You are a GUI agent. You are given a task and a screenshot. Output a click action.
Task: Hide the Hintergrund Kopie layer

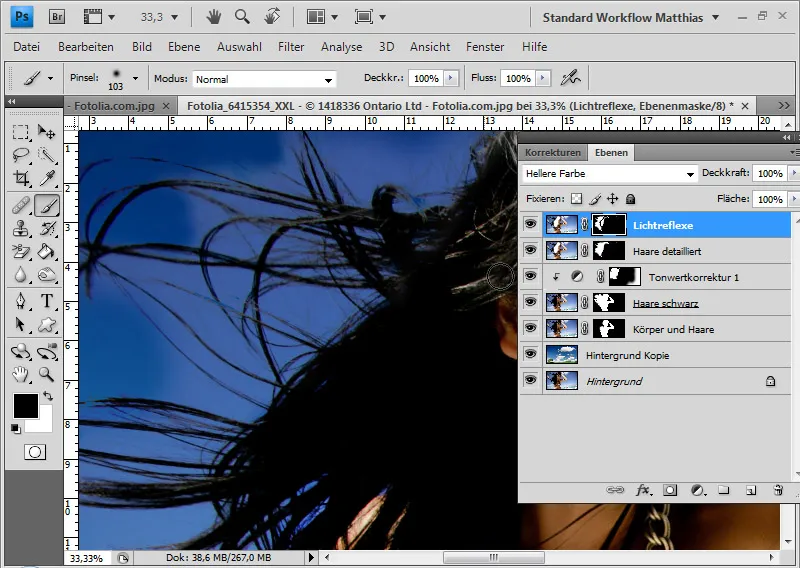(x=530, y=354)
